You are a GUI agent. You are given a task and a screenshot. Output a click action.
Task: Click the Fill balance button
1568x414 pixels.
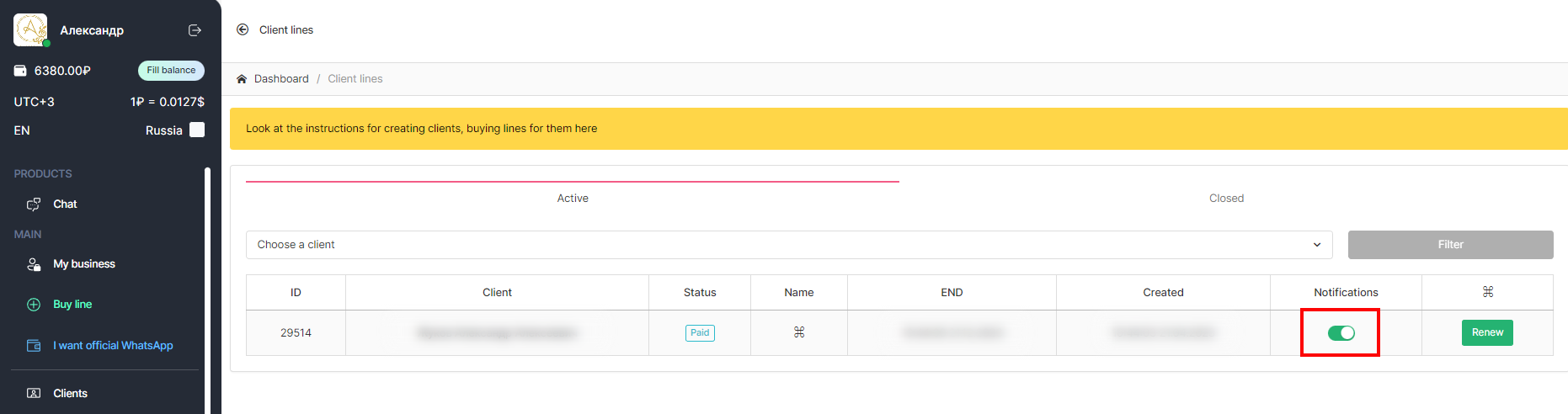tap(171, 71)
